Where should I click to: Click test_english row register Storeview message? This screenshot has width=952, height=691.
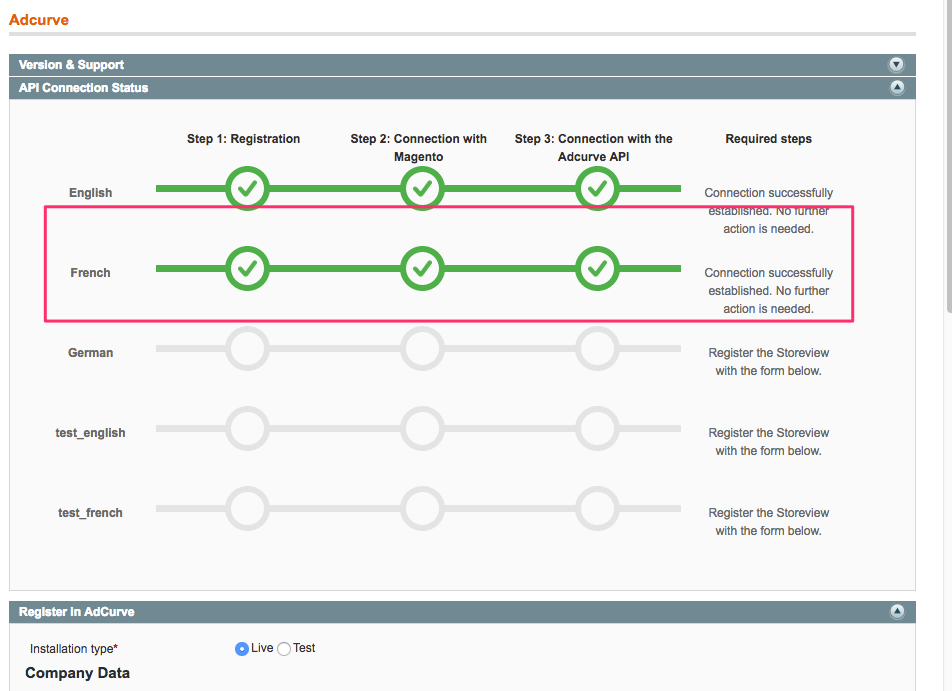point(769,442)
